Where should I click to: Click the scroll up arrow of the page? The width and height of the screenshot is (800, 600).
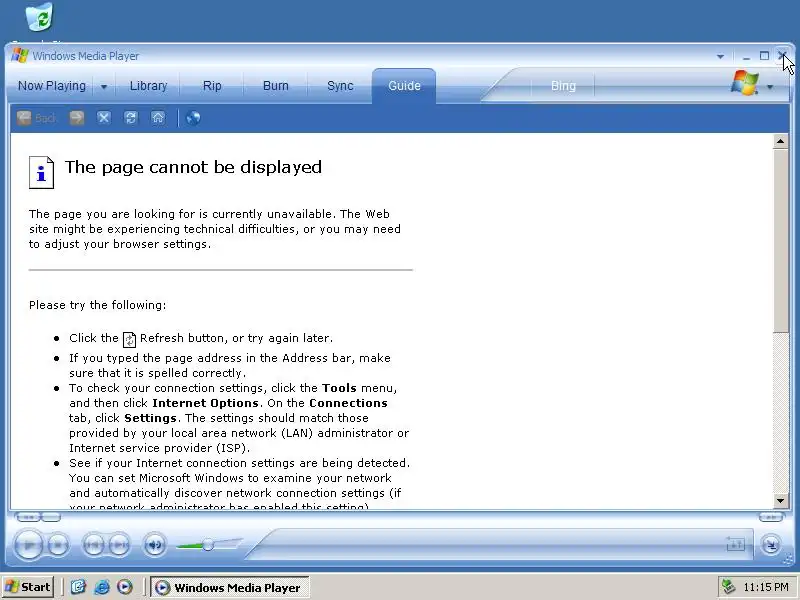[780, 141]
